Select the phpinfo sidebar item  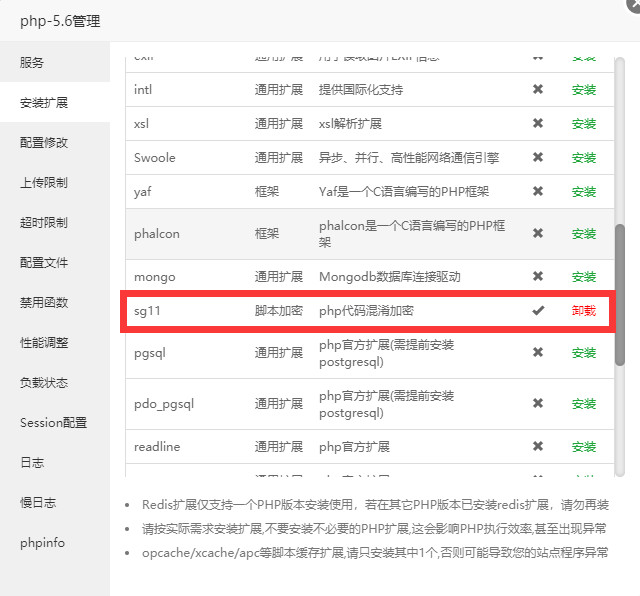click(42, 543)
